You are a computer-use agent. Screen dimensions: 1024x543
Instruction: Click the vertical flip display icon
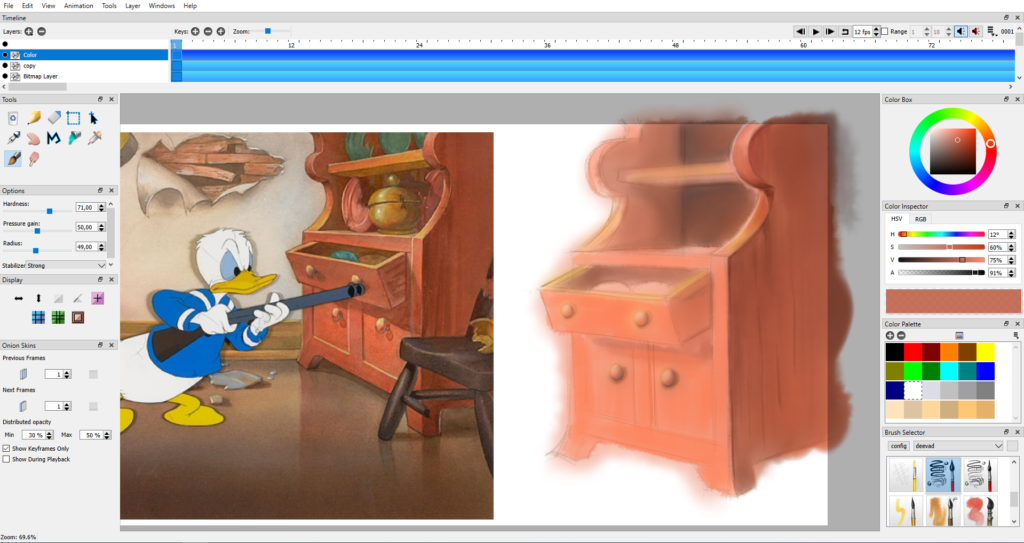pyautogui.click(x=39, y=298)
